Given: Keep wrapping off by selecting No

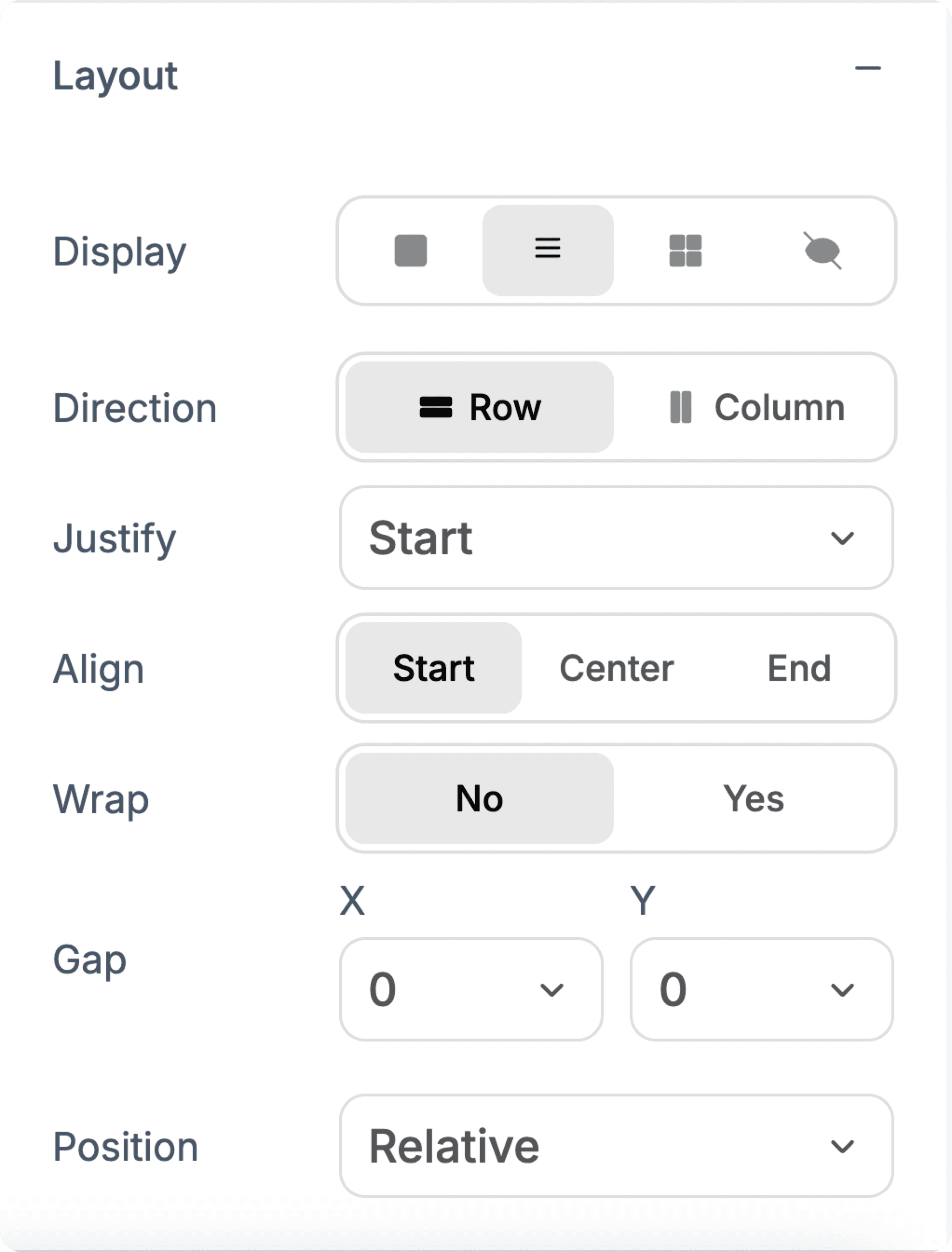Looking at the screenshot, I should pos(478,799).
